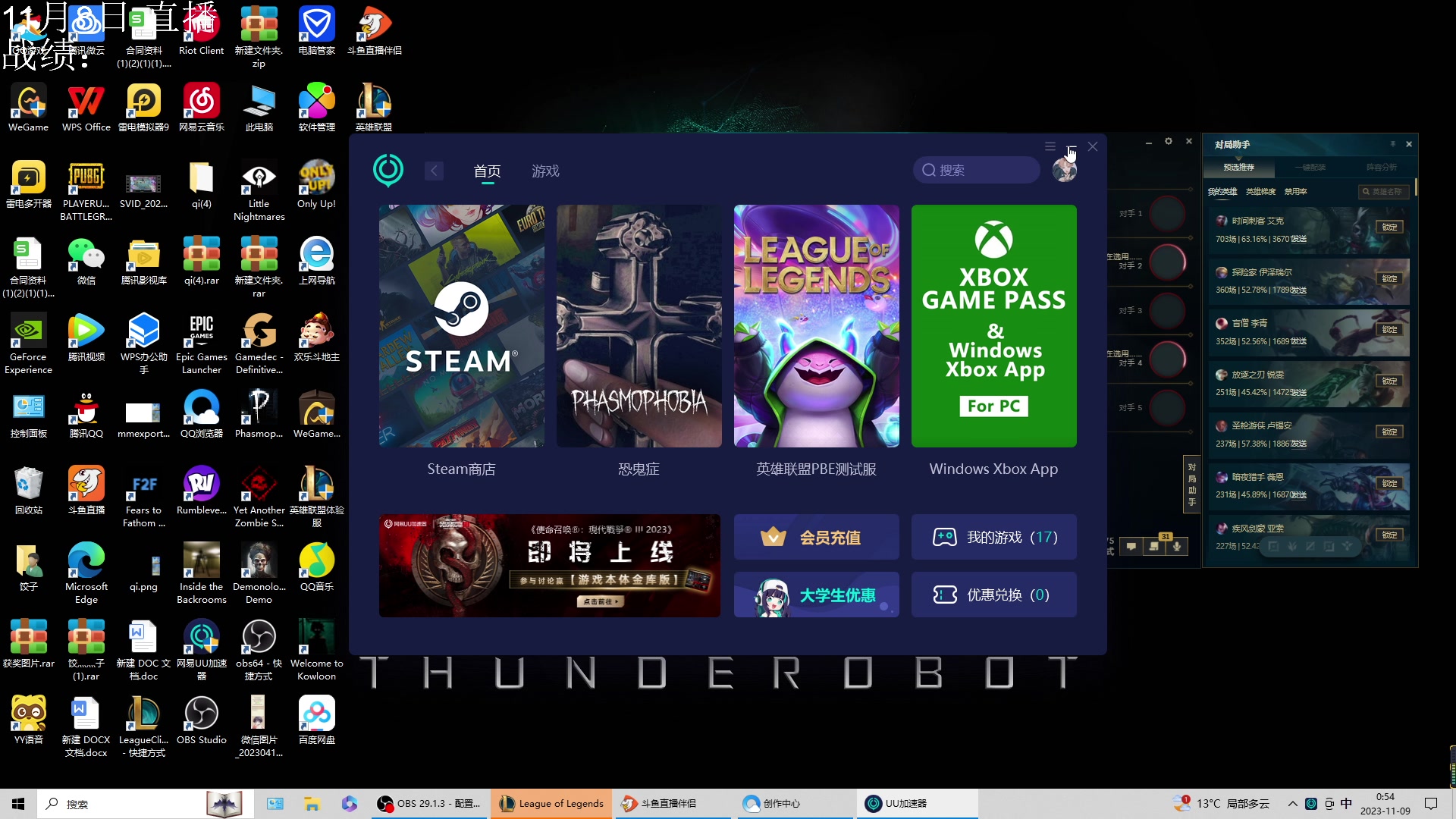Click the 英雄名称 search field
Image resolution: width=1456 pixels, height=819 pixels.
point(1385,191)
